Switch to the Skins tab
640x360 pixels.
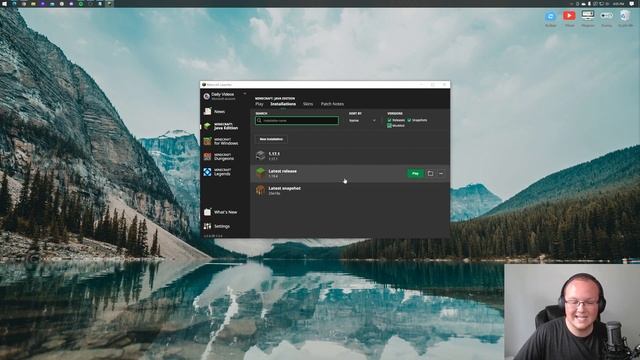[308, 104]
